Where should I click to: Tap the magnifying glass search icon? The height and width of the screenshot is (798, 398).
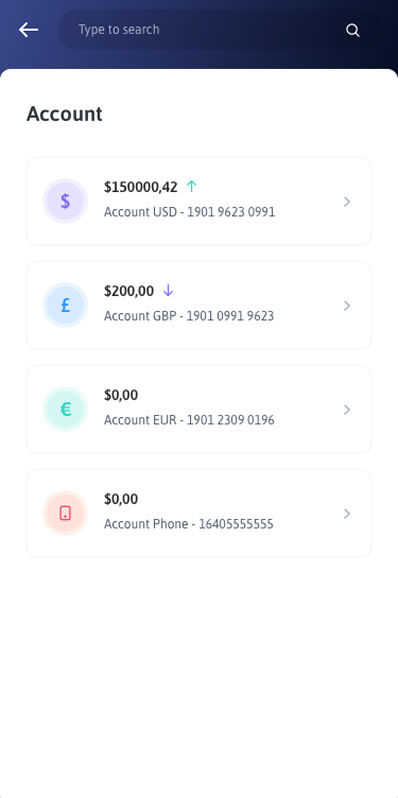click(x=353, y=30)
